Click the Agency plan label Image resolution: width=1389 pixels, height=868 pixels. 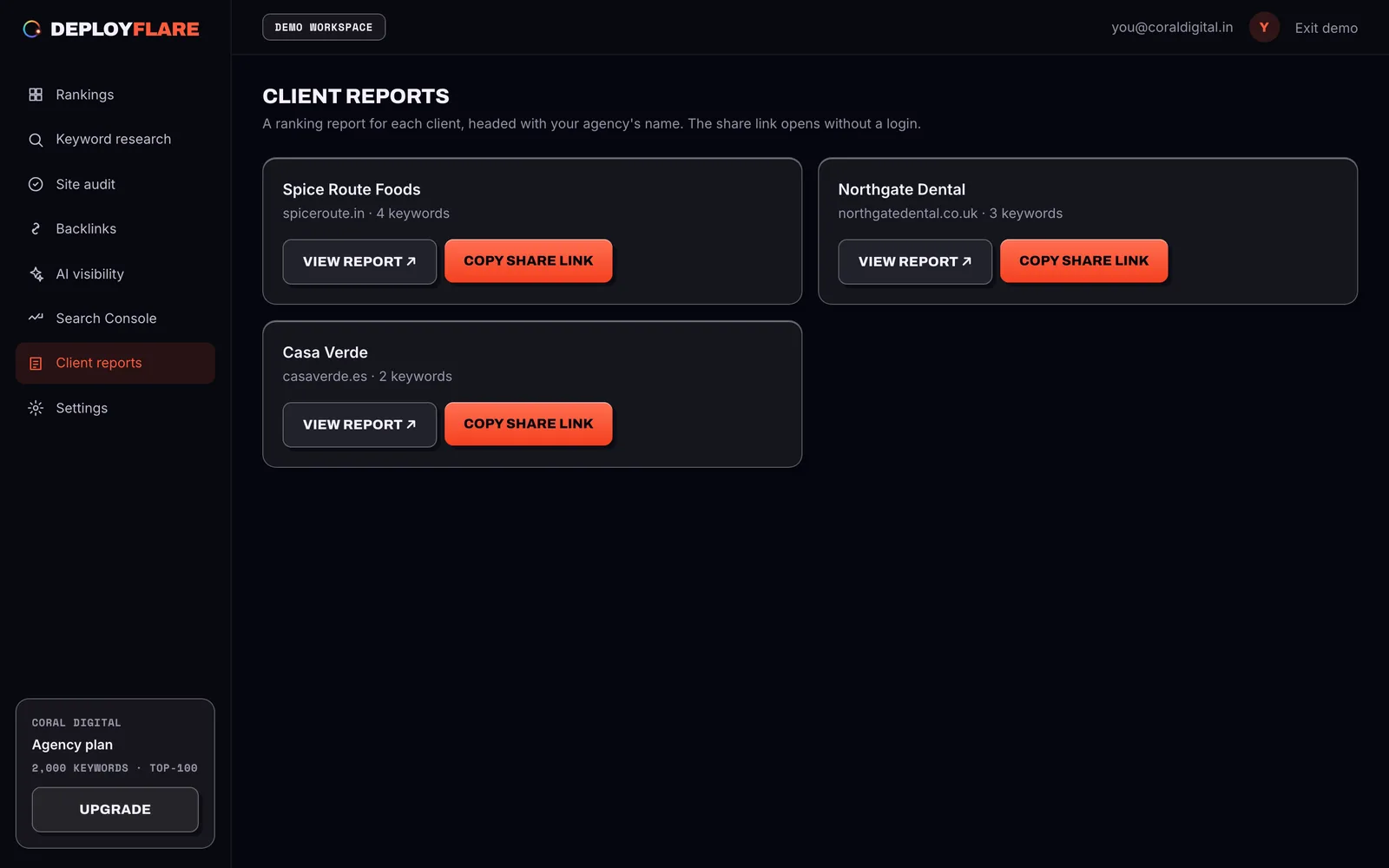click(x=73, y=745)
